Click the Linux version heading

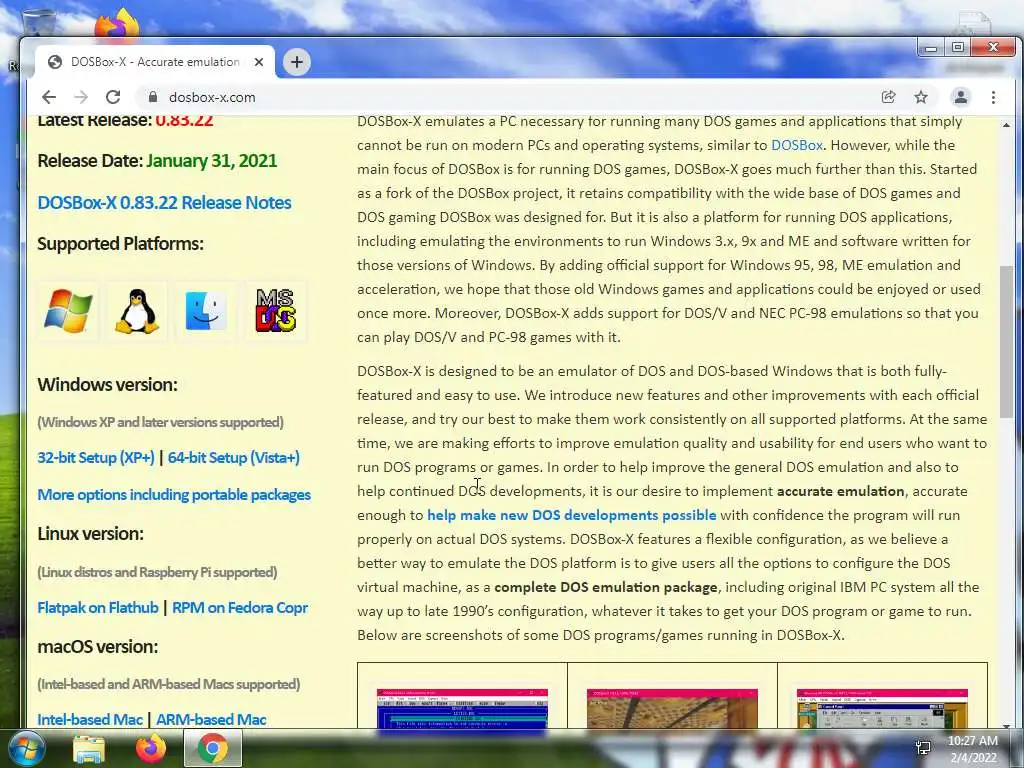click(x=90, y=534)
